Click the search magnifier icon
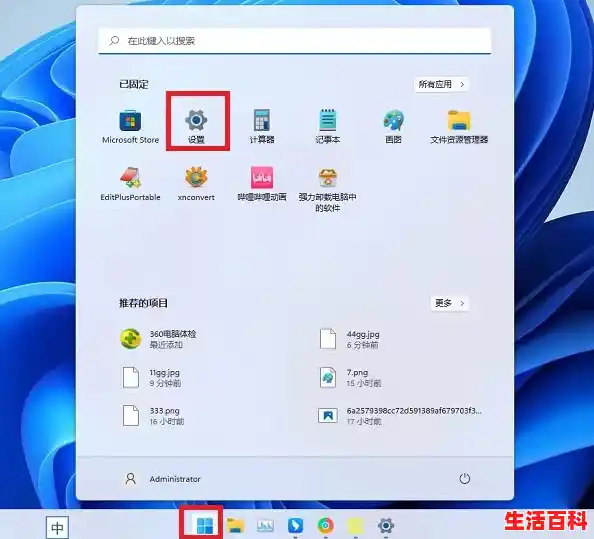This screenshot has height=539, width=594. pyautogui.click(x=114, y=41)
